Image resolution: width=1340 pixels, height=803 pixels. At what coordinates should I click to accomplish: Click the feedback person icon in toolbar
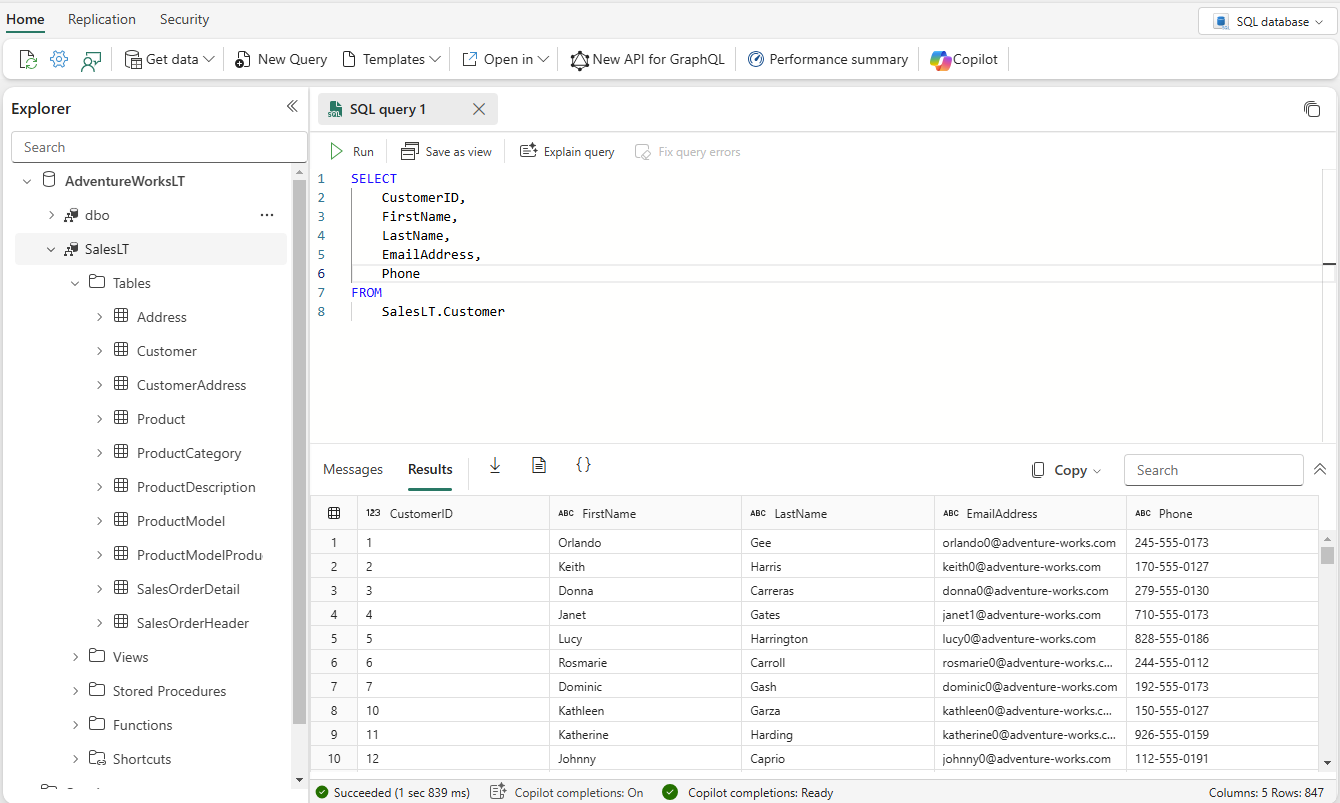coord(91,60)
